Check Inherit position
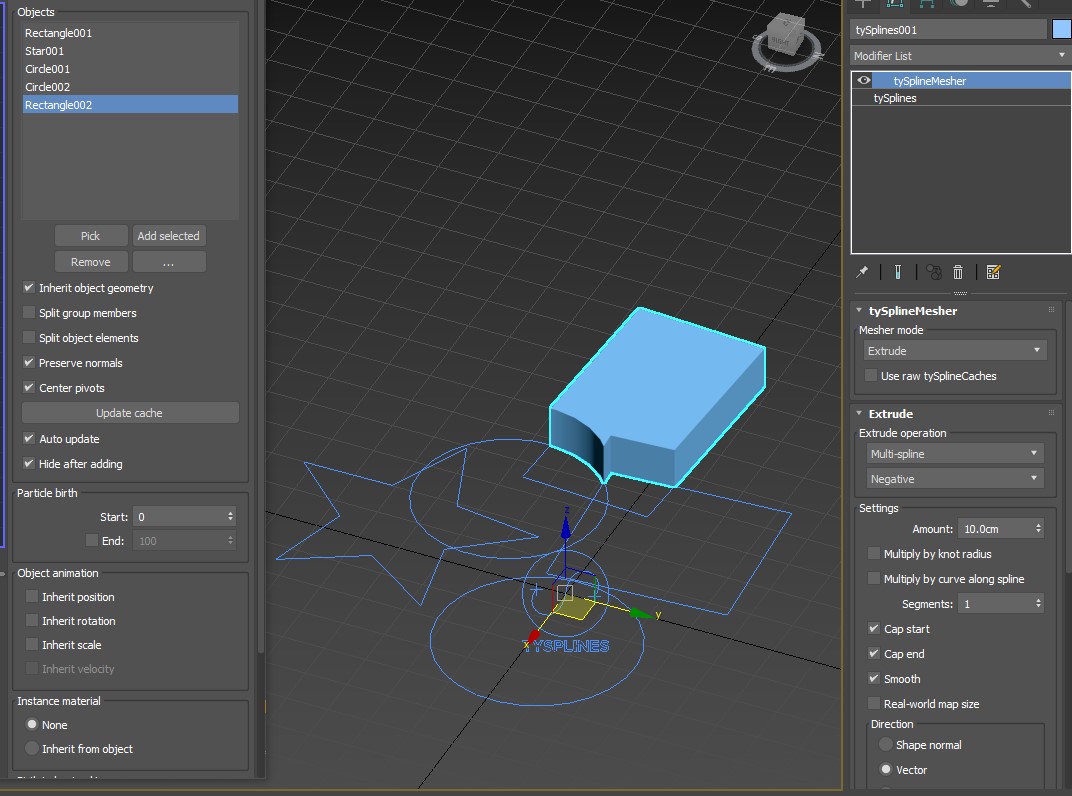The height and width of the screenshot is (796, 1072). [31, 596]
